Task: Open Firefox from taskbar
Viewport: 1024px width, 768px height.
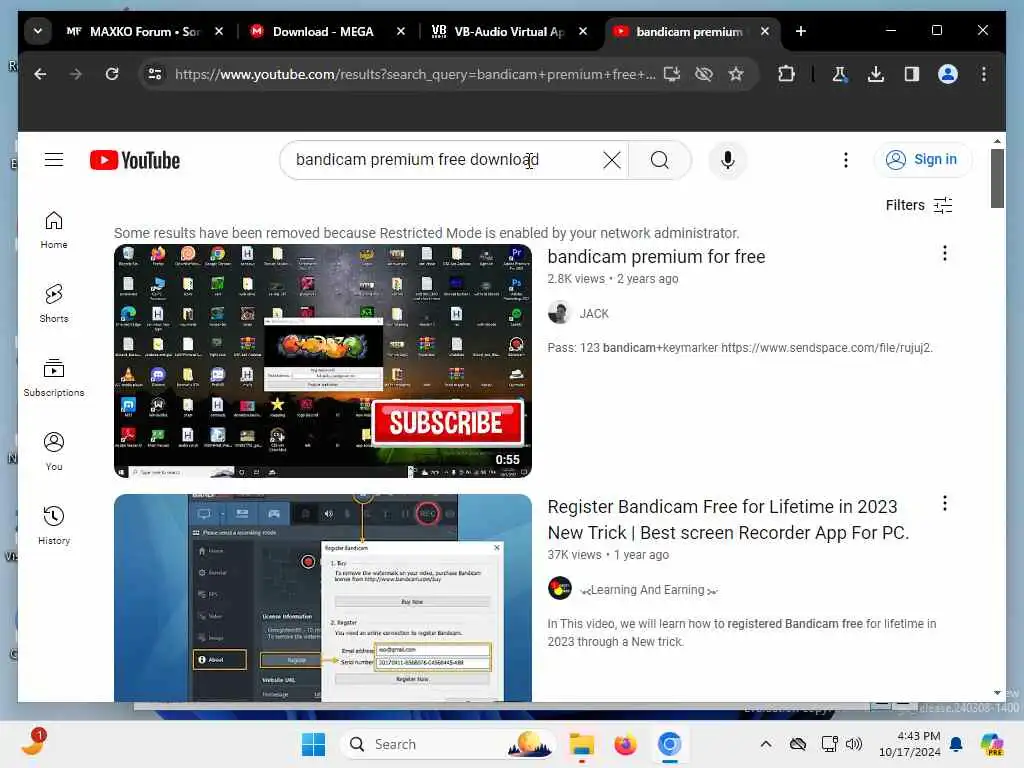Action: click(x=625, y=744)
